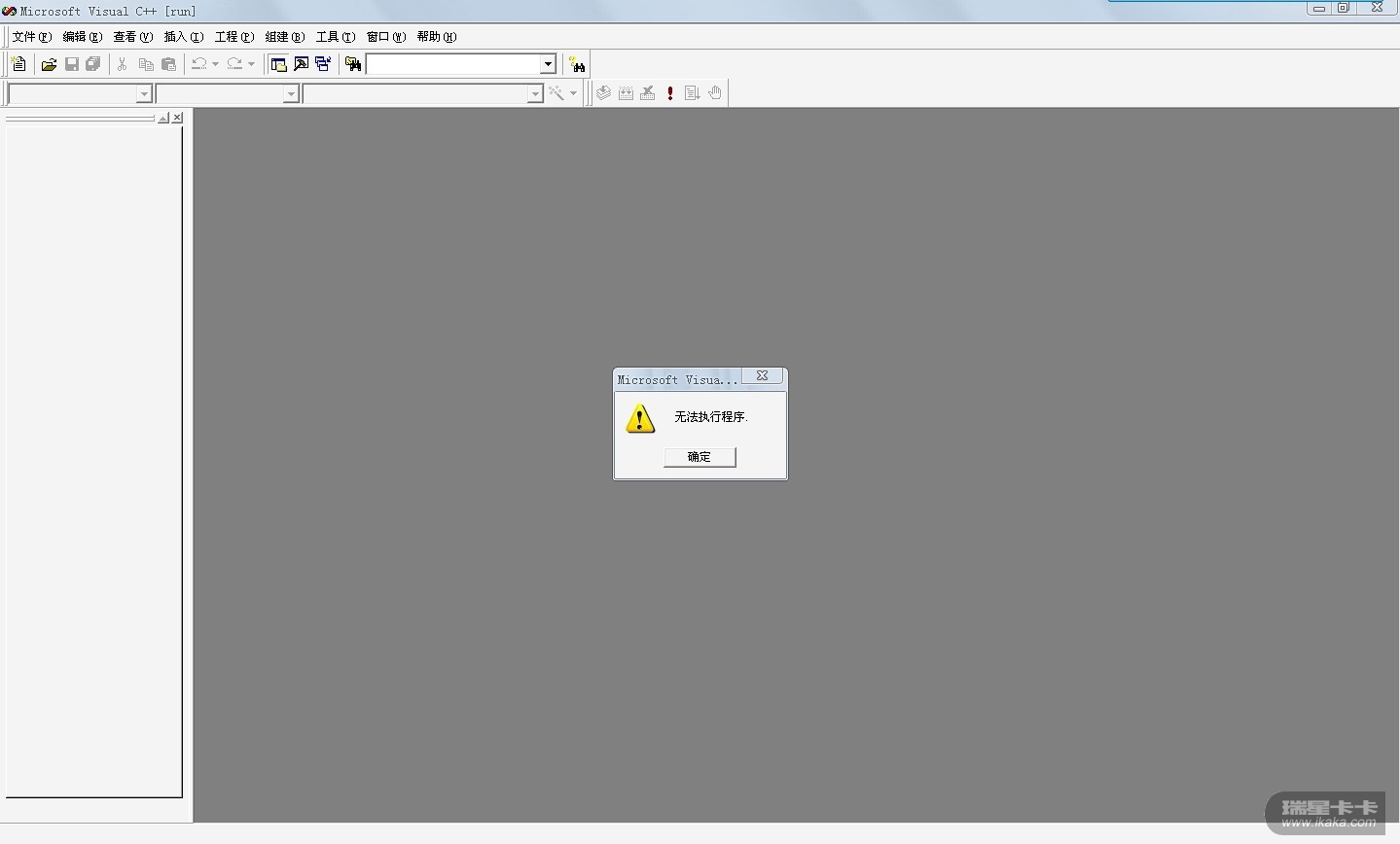This screenshot has width=1400, height=844.
Task: Click the Cut scissors icon
Action: [x=123, y=64]
